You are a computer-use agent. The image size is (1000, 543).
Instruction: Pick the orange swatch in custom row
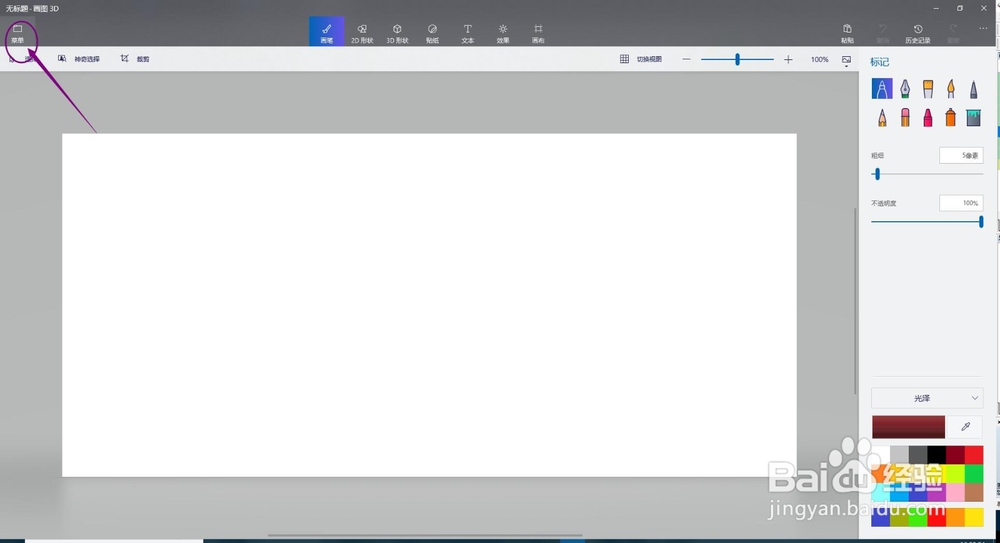coord(955,517)
